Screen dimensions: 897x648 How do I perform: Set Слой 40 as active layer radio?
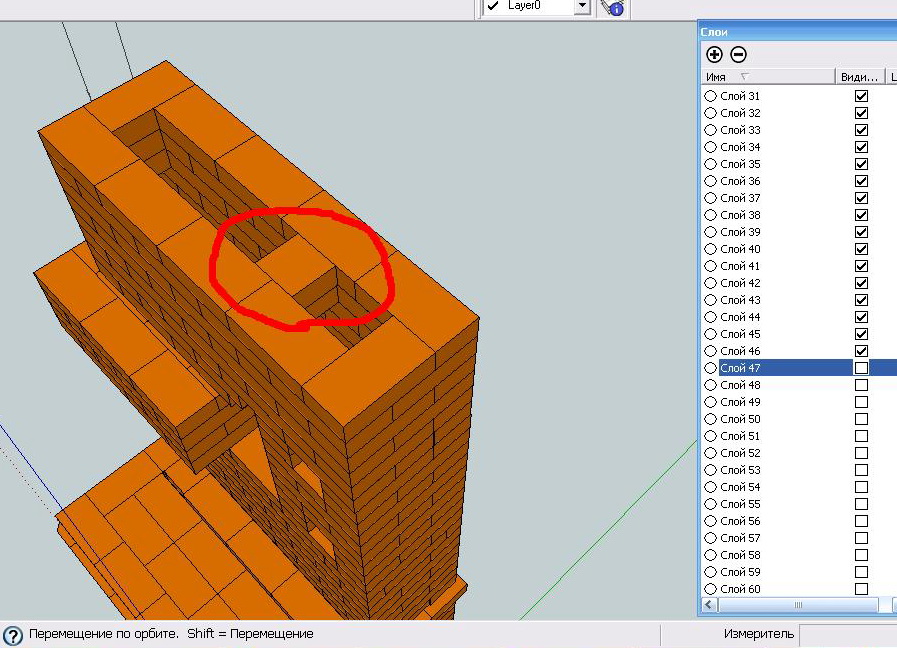[x=711, y=249]
